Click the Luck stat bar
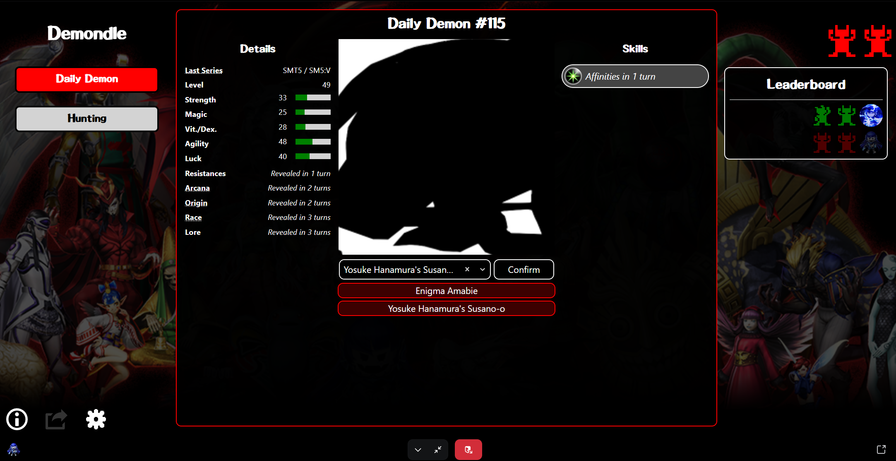This screenshot has height=461, width=896. pyautogui.click(x=313, y=157)
